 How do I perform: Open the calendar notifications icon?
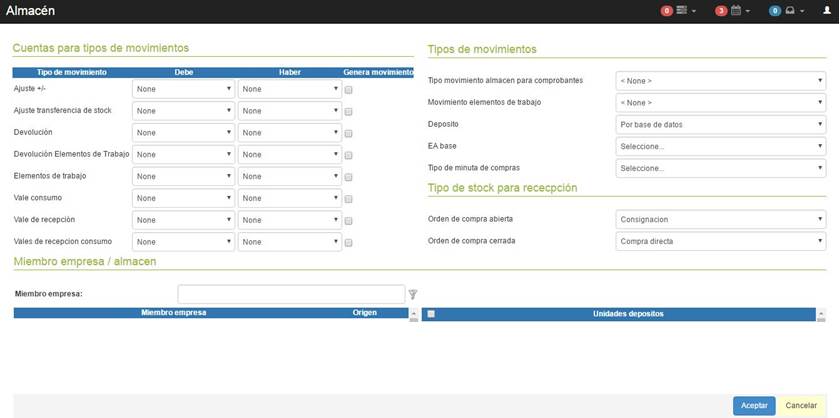[x=736, y=10]
